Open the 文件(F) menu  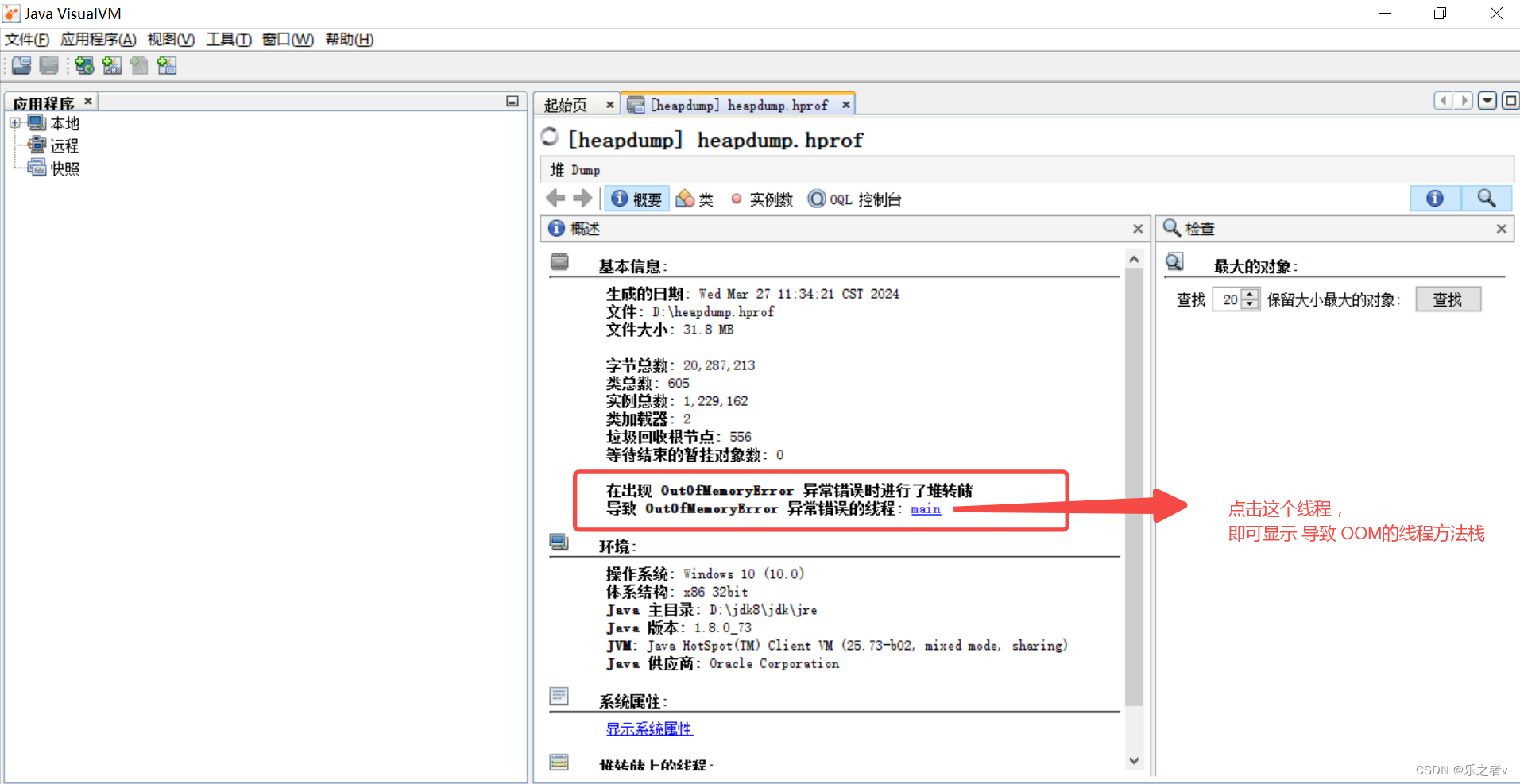pyautogui.click(x=27, y=40)
